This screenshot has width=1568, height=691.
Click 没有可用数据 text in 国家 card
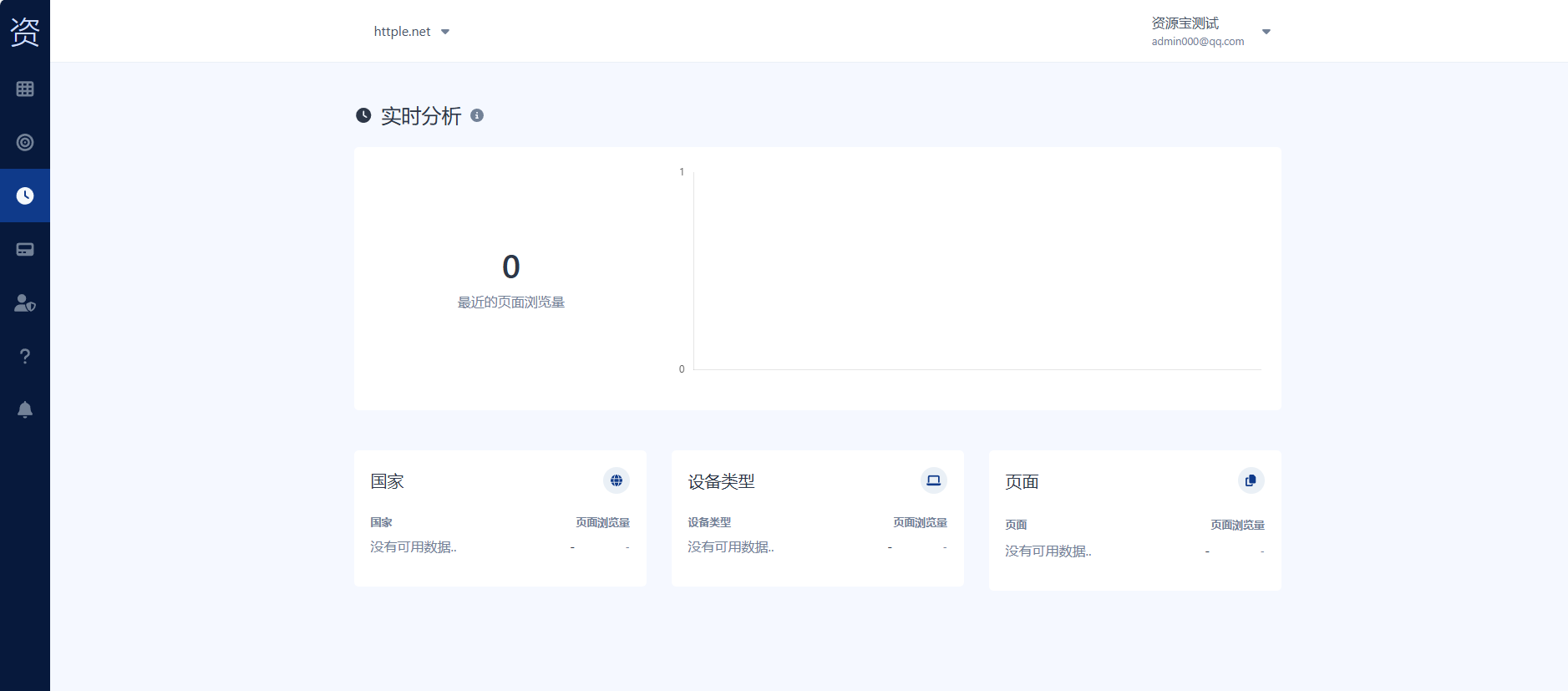tap(414, 546)
